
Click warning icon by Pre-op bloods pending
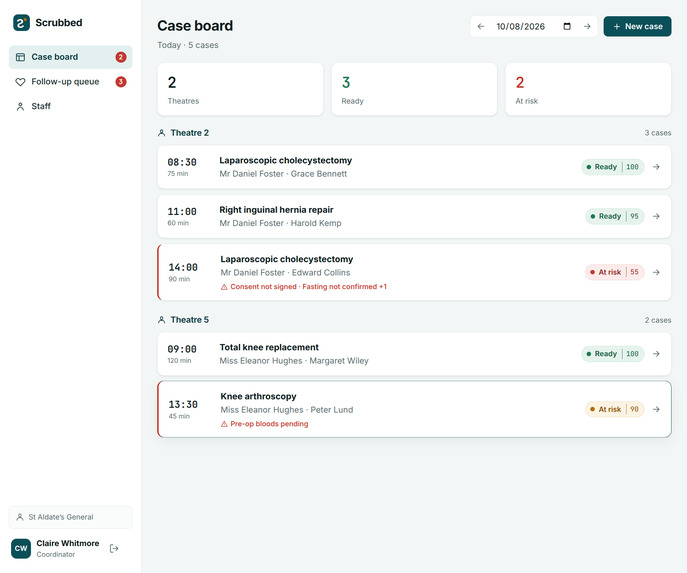coord(224,424)
